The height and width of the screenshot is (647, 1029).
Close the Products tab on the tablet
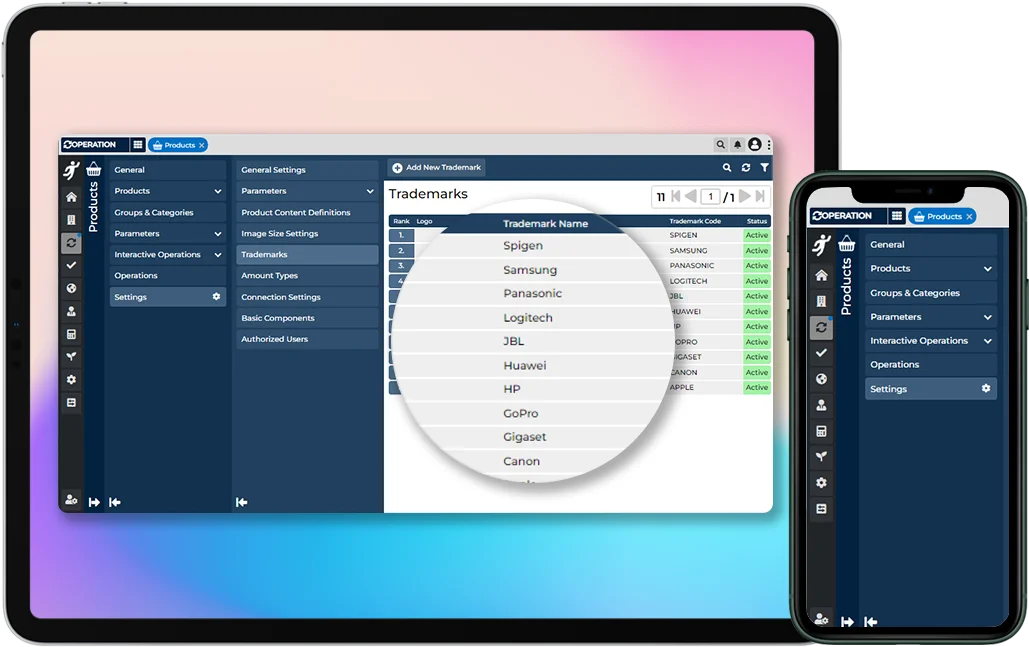tap(201, 145)
